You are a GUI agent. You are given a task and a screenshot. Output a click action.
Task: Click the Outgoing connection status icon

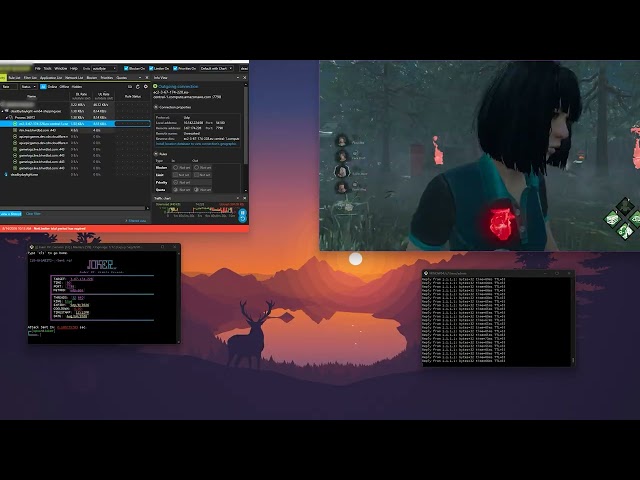click(x=155, y=87)
